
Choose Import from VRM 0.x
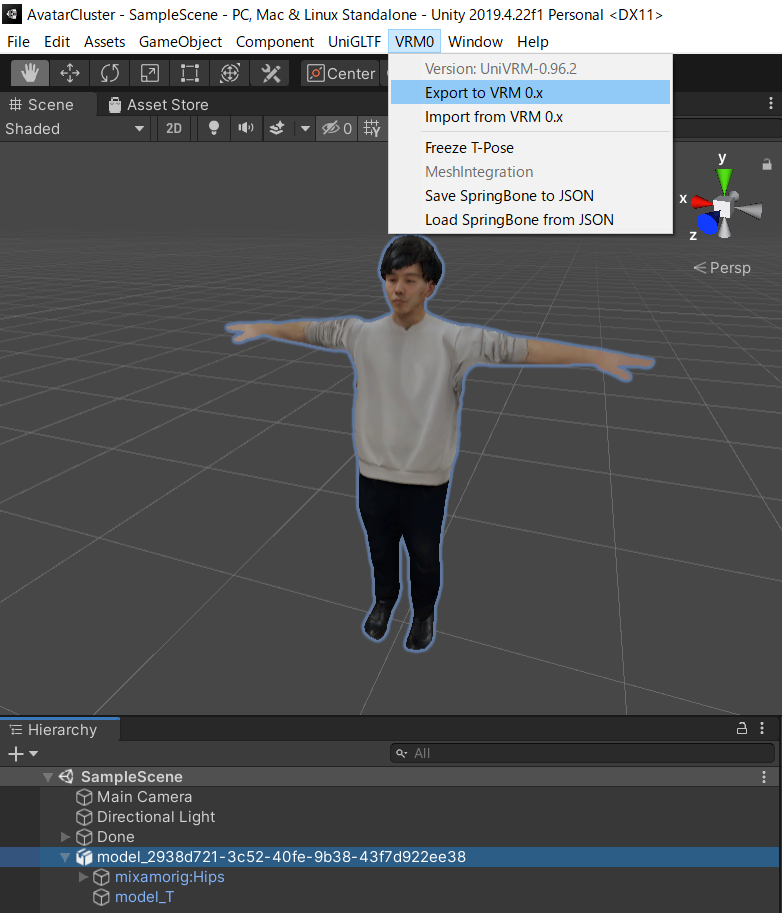click(x=530, y=117)
